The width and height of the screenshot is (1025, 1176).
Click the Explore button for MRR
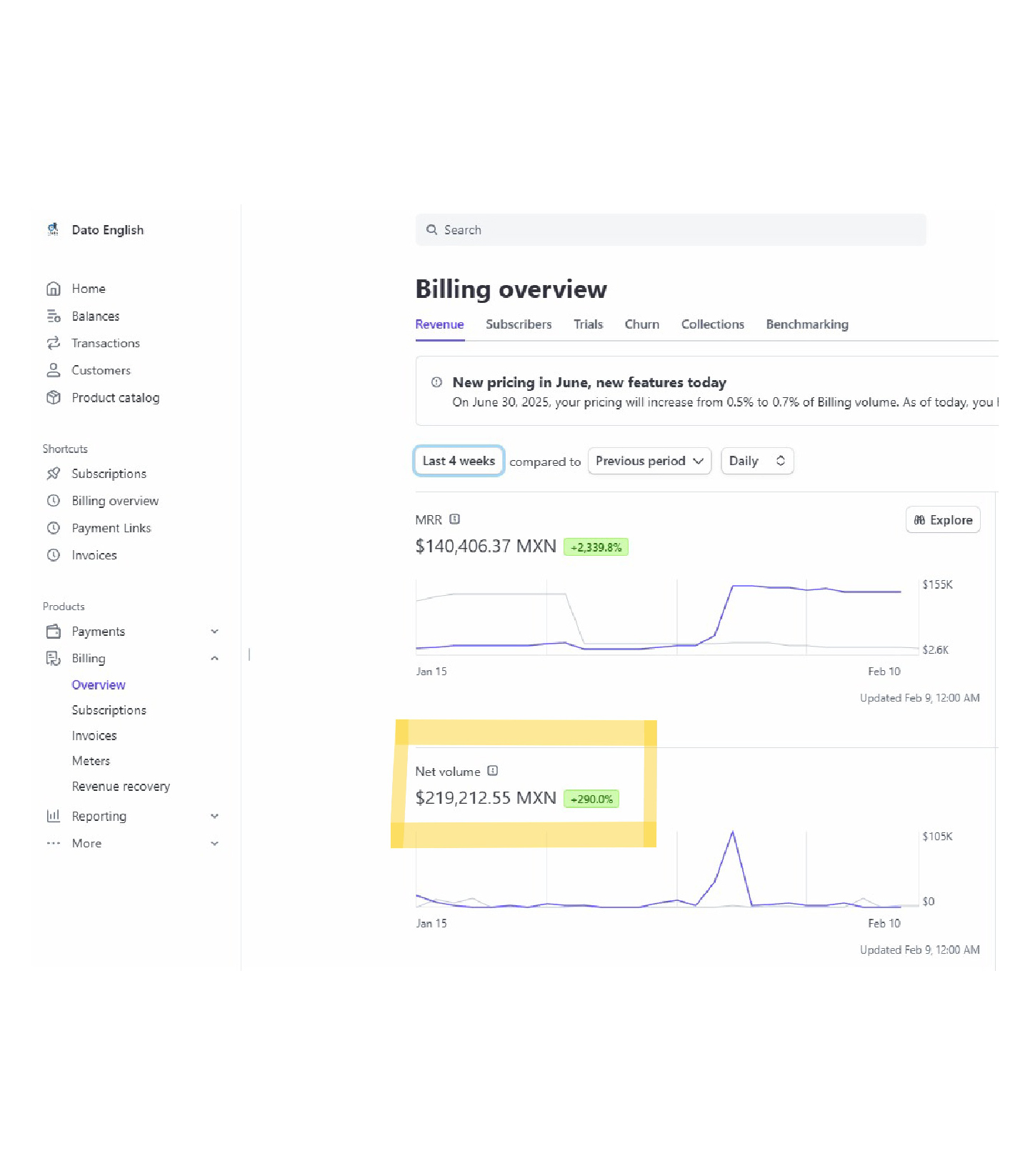pyautogui.click(x=943, y=520)
